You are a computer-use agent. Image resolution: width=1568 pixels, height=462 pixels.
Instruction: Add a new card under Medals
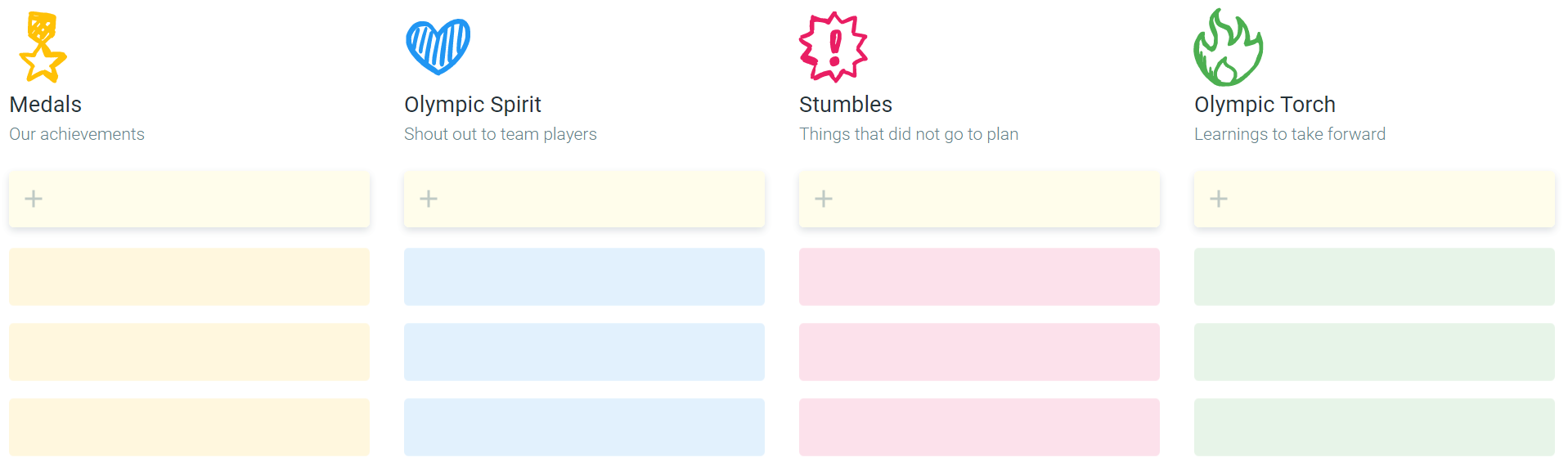[189, 199]
